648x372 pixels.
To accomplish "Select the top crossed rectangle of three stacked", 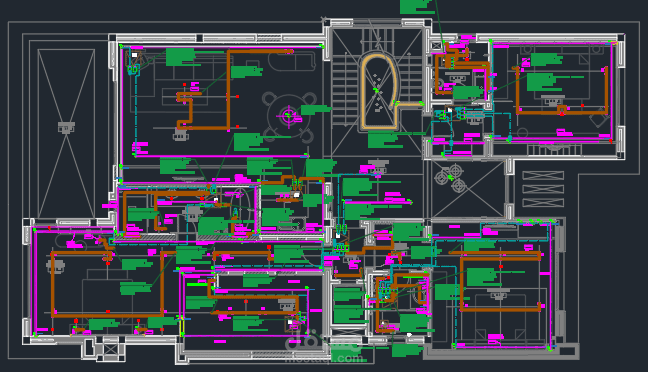I will point(543,175).
